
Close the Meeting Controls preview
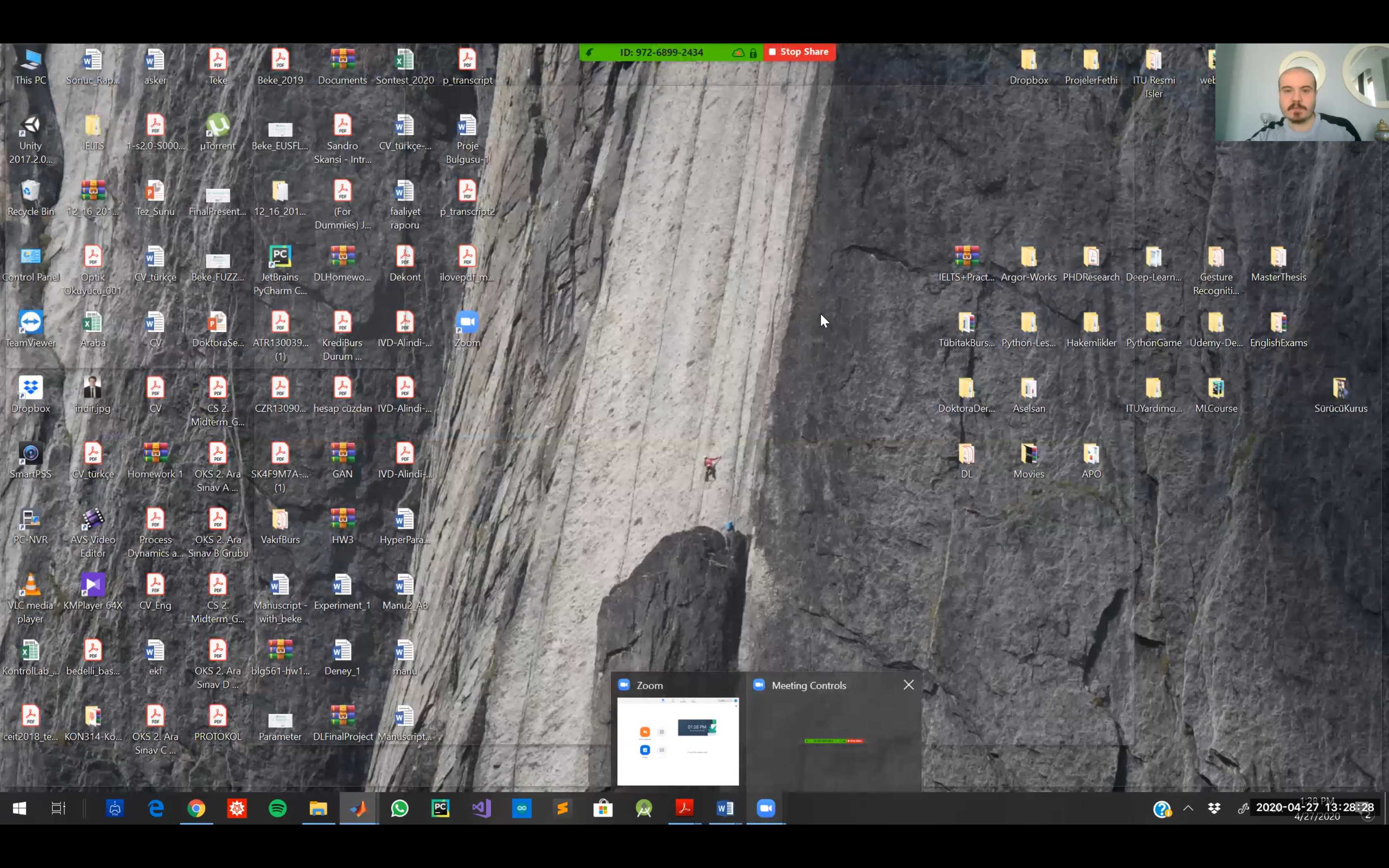(908, 685)
